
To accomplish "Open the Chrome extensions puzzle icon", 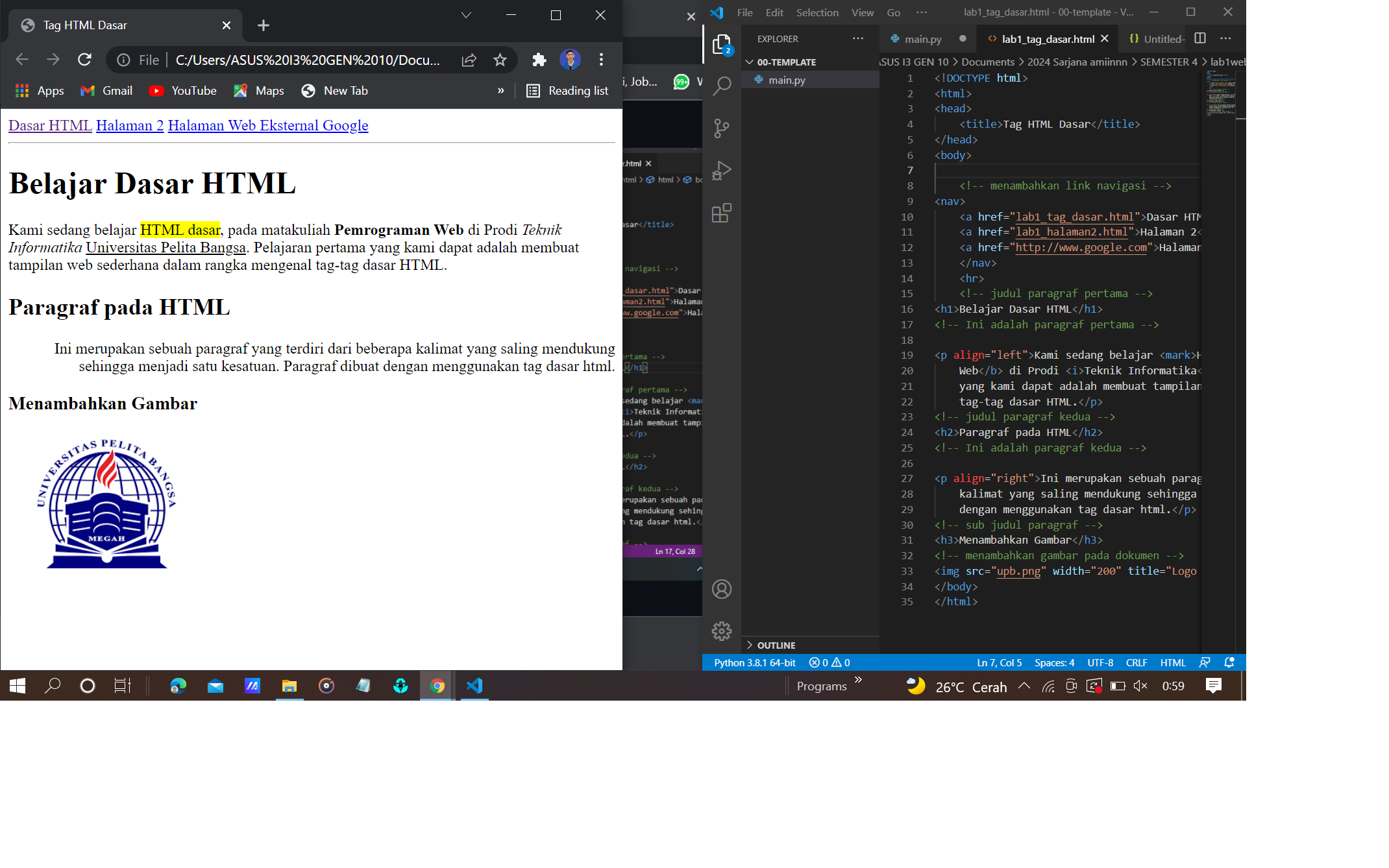I will pos(539,60).
